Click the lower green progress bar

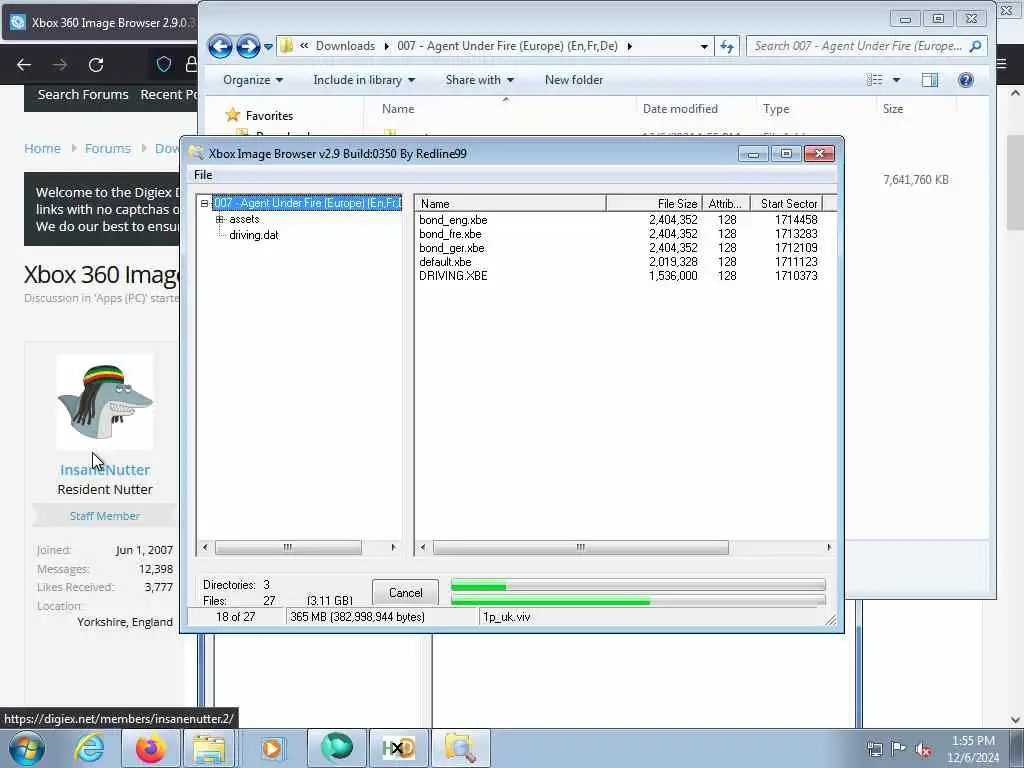[x=638, y=601]
